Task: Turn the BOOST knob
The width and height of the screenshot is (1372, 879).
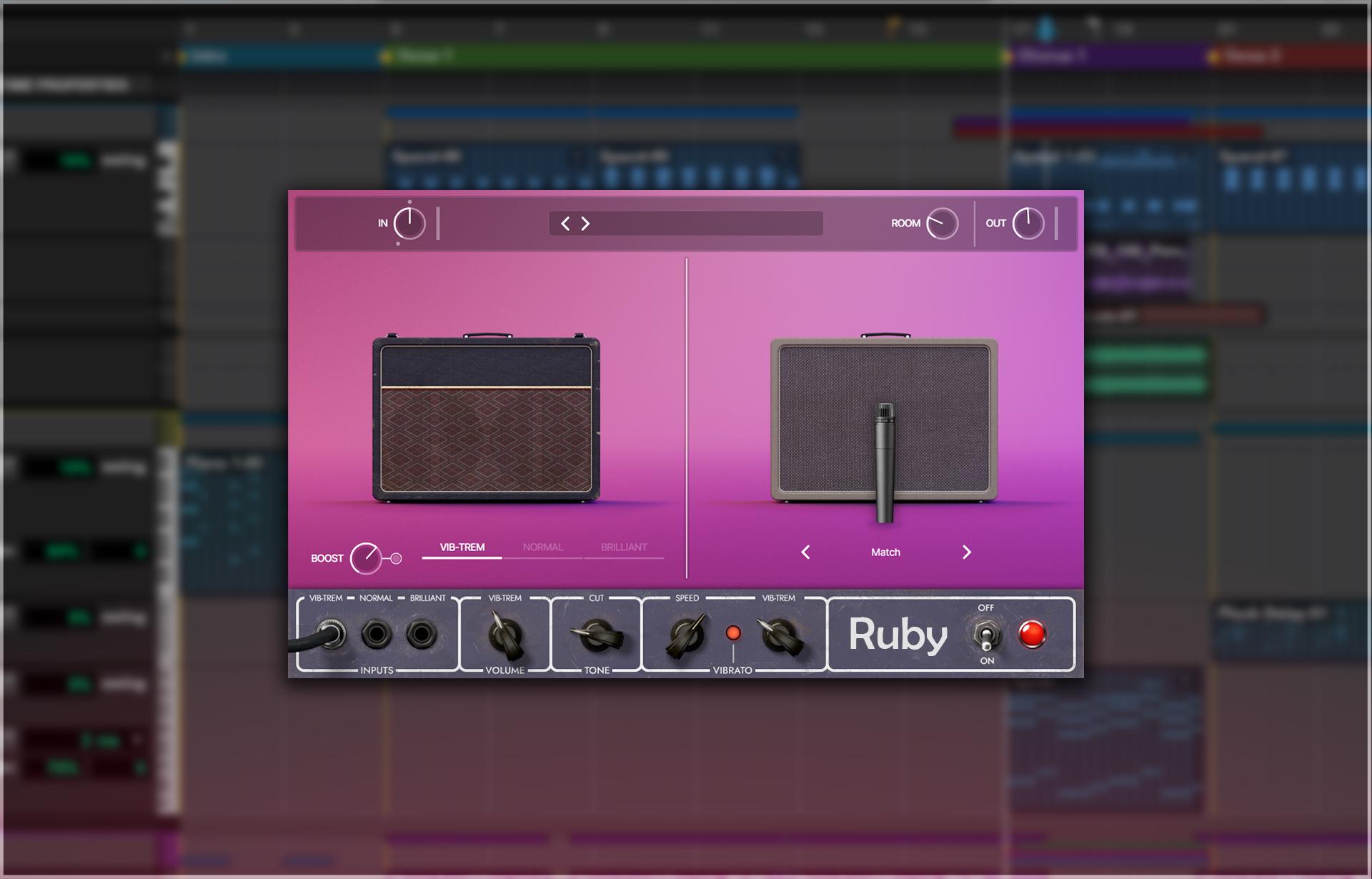Action: point(366,558)
